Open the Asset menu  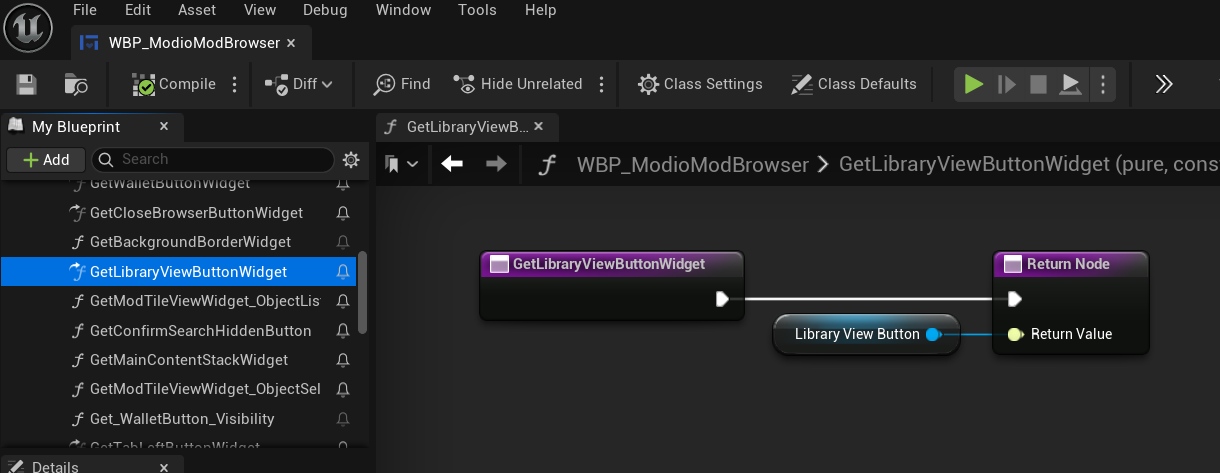click(197, 10)
